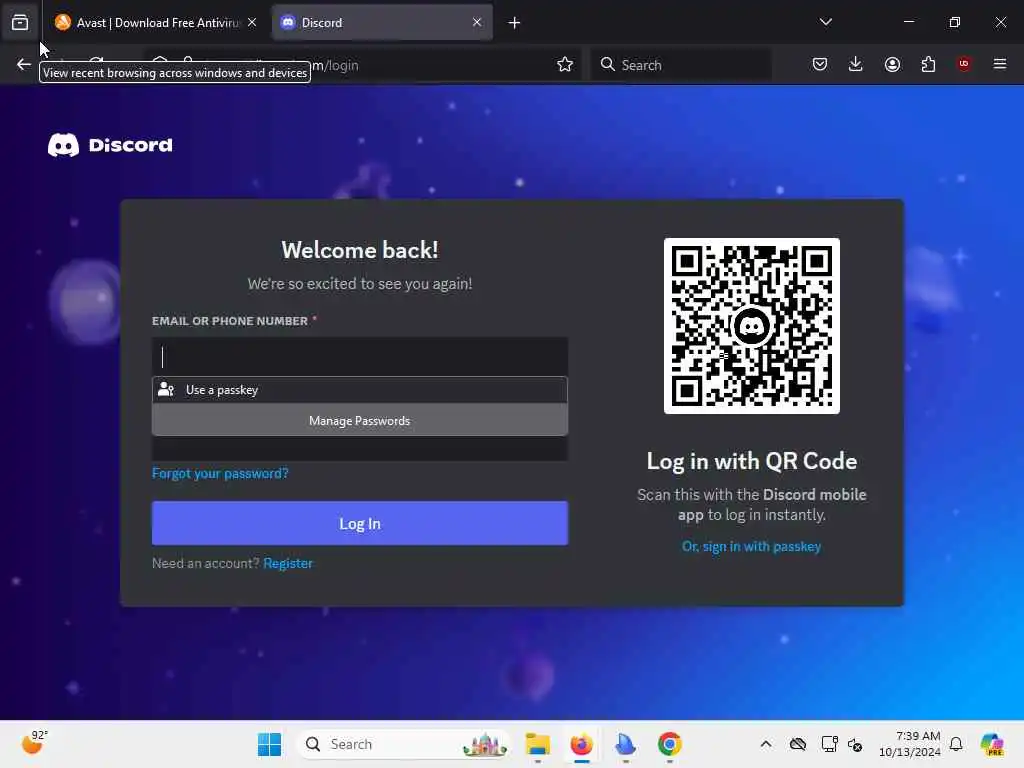1024x768 pixels.
Task: Open the Firefox account menu
Action: pos(892,65)
